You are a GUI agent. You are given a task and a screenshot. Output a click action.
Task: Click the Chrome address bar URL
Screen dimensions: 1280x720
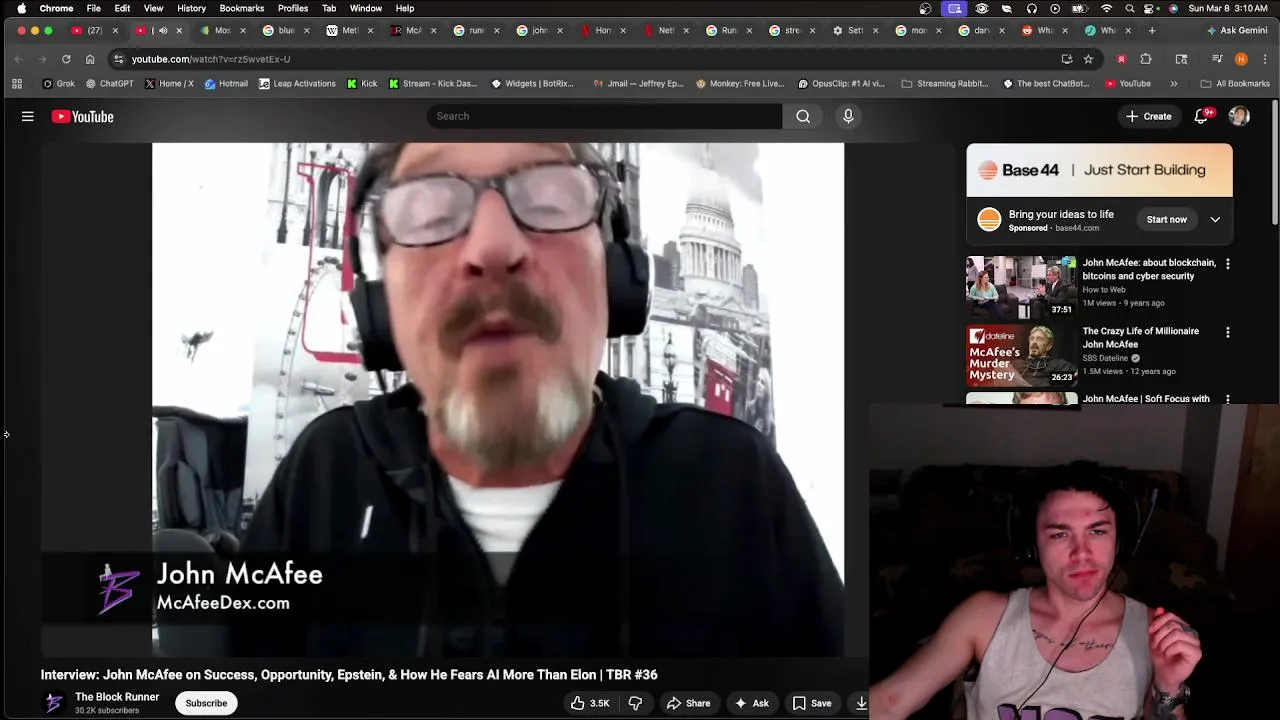[211, 59]
